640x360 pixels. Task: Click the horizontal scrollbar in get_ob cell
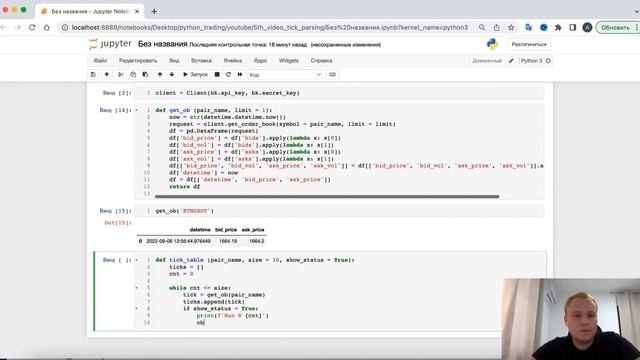pyautogui.click(x=327, y=196)
